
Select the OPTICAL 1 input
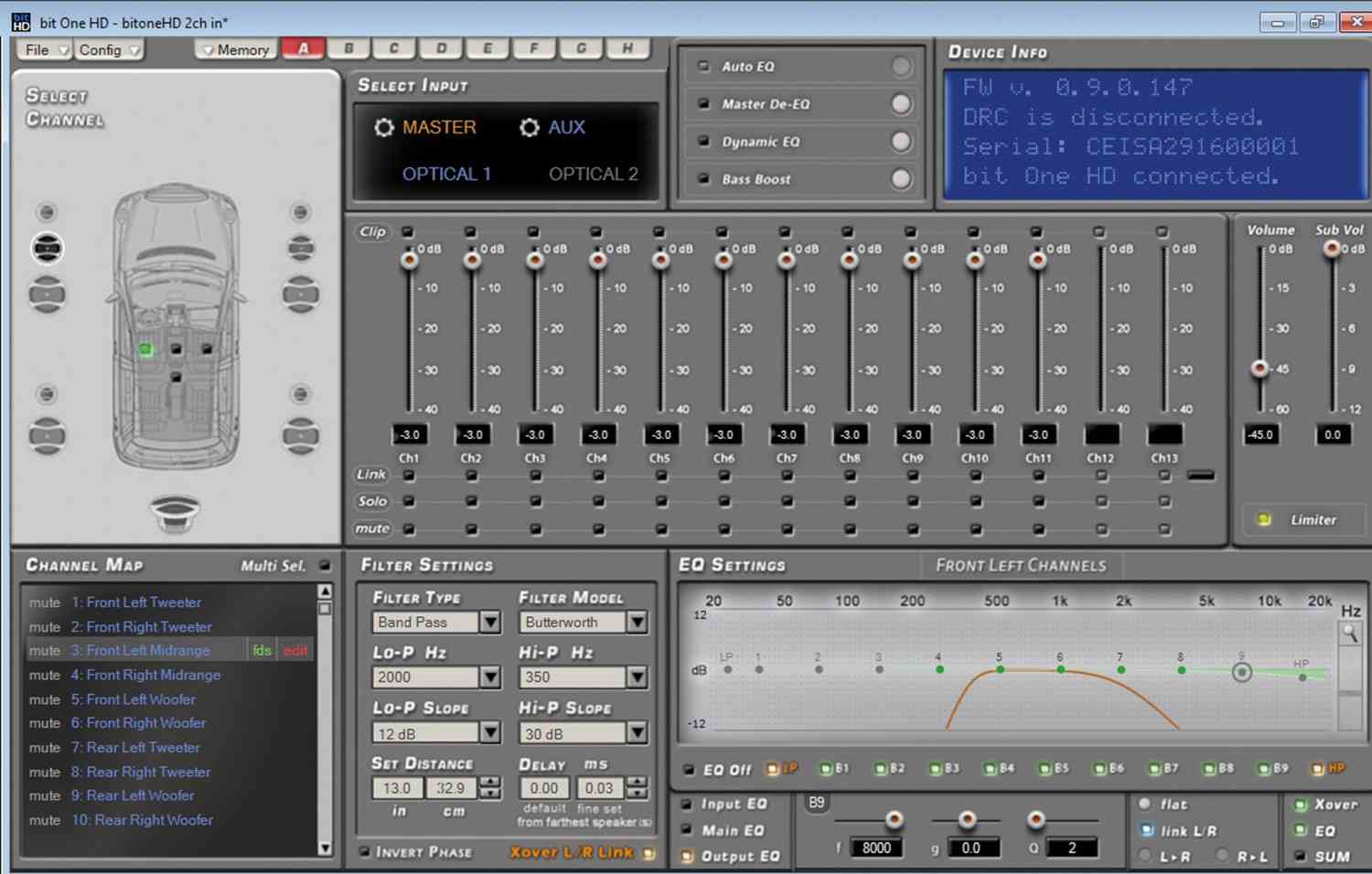tap(446, 174)
